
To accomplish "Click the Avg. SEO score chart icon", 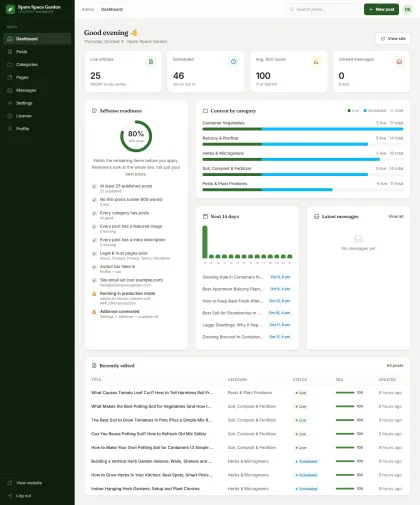I will pyautogui.click(x=316, y=62).
